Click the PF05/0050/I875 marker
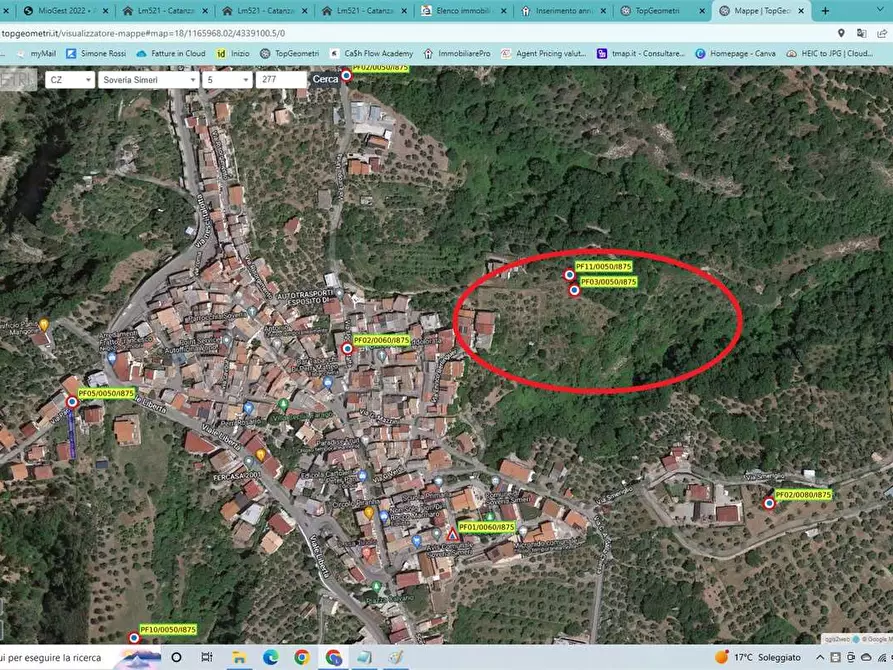Screen dimensions: 893x670 (72, 402)
